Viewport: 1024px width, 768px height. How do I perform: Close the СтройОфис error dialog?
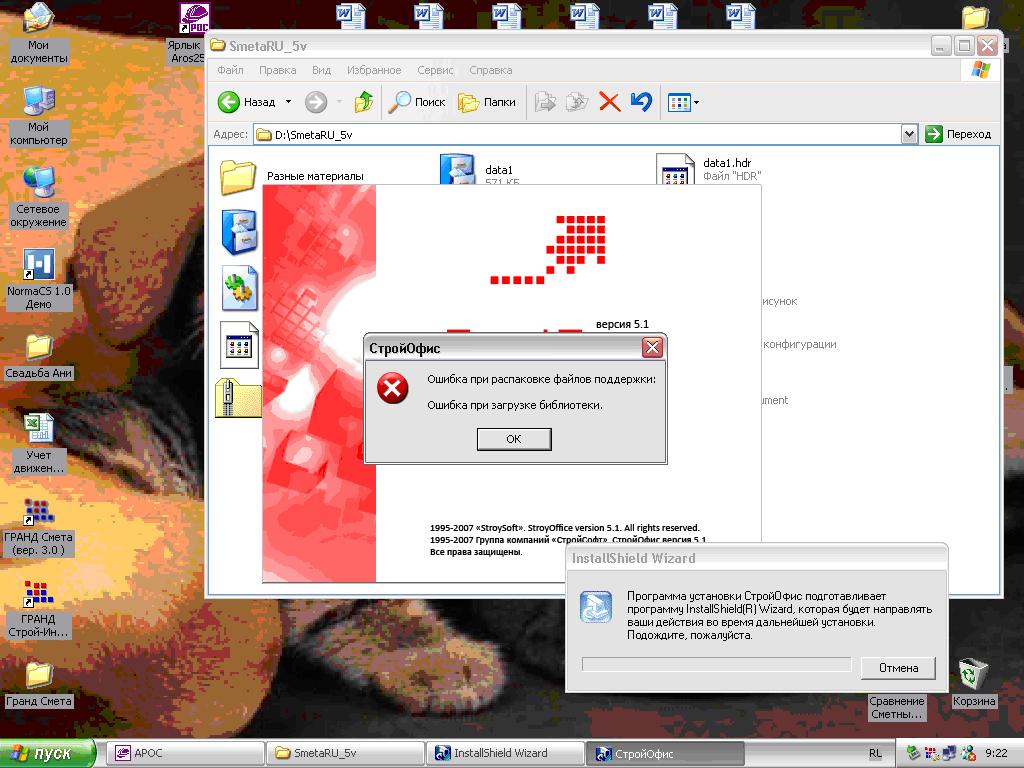coord(652,347)
